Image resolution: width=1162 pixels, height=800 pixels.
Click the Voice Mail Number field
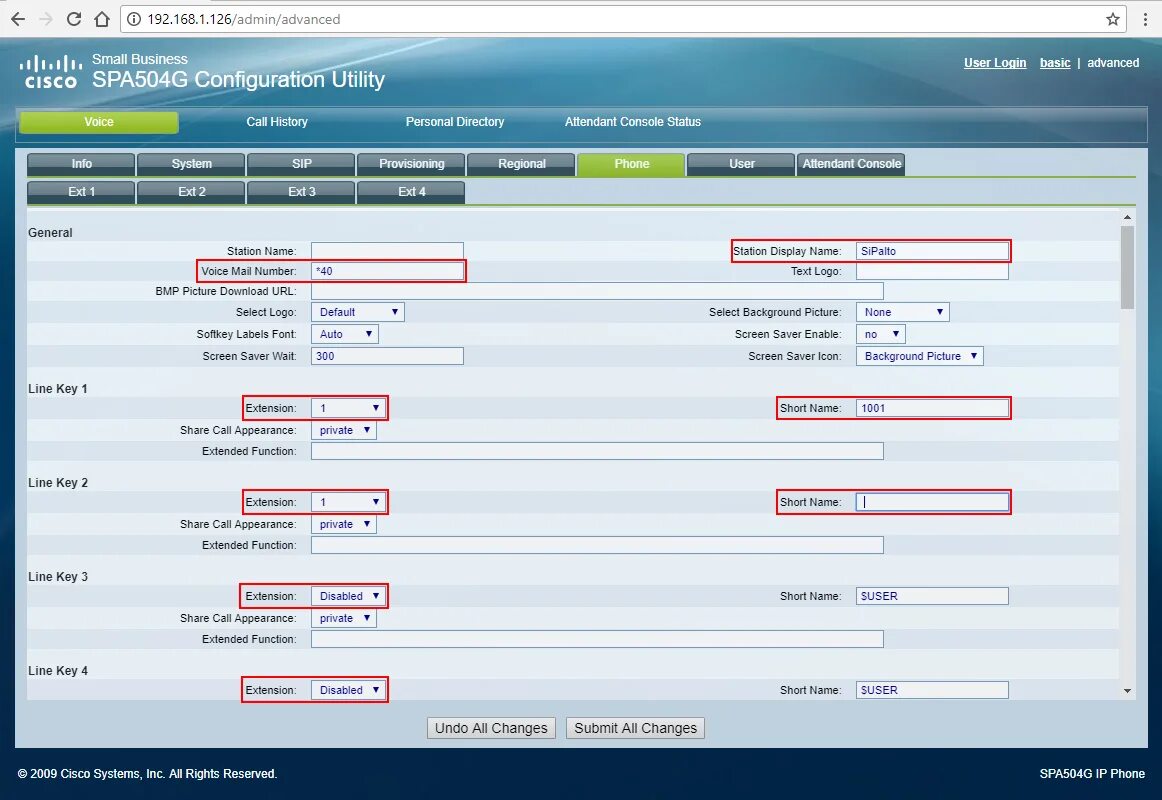coord(387,271)
